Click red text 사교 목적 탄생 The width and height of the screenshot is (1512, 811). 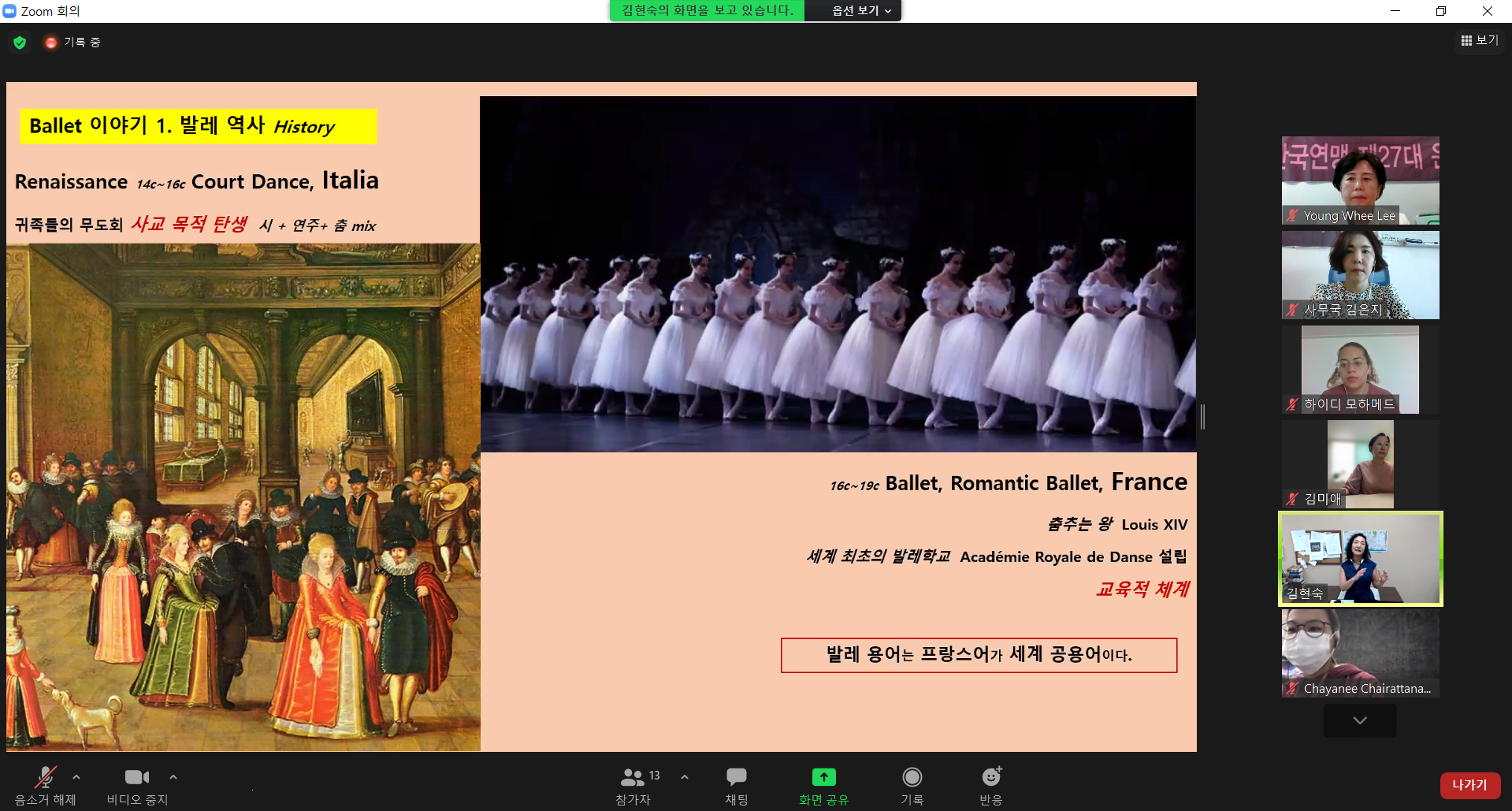click(189, 225)
